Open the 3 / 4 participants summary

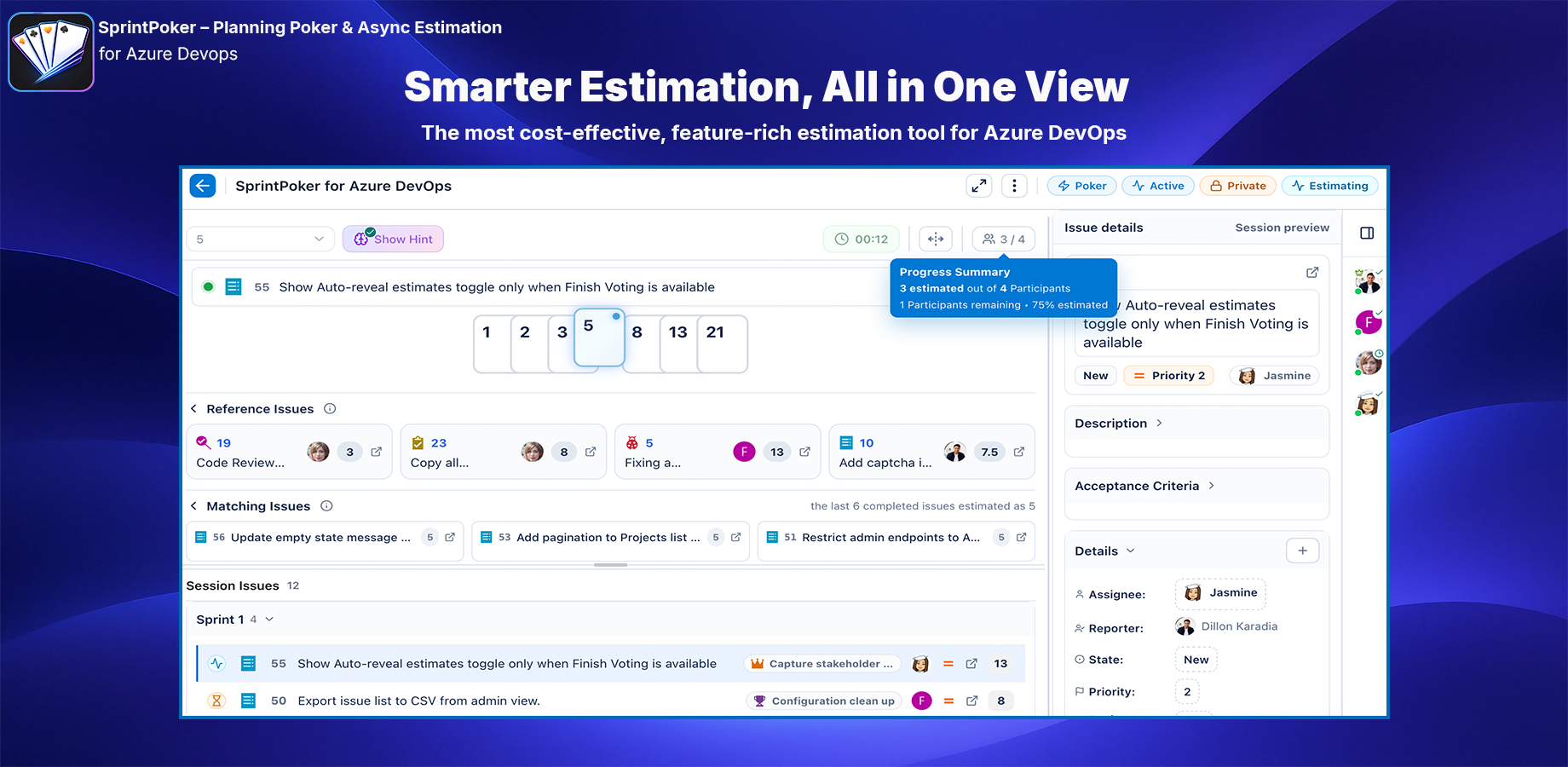point(1004,239)
